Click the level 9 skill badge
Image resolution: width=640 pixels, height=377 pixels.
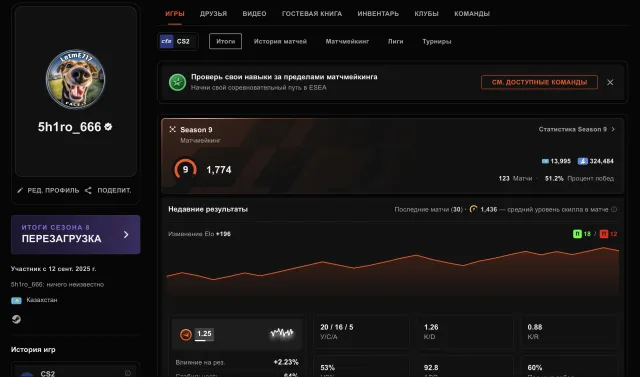[x=185, y=169]
